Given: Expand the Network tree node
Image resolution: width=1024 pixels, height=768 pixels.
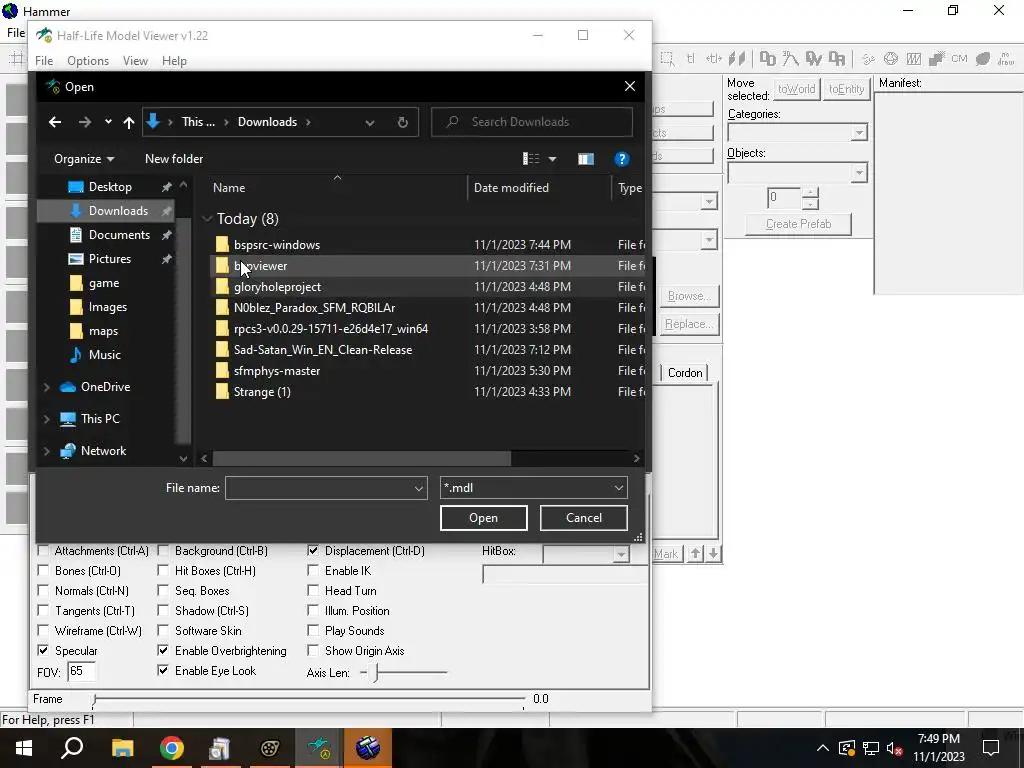Looking at the screenshot, I should tap(46, 451).
